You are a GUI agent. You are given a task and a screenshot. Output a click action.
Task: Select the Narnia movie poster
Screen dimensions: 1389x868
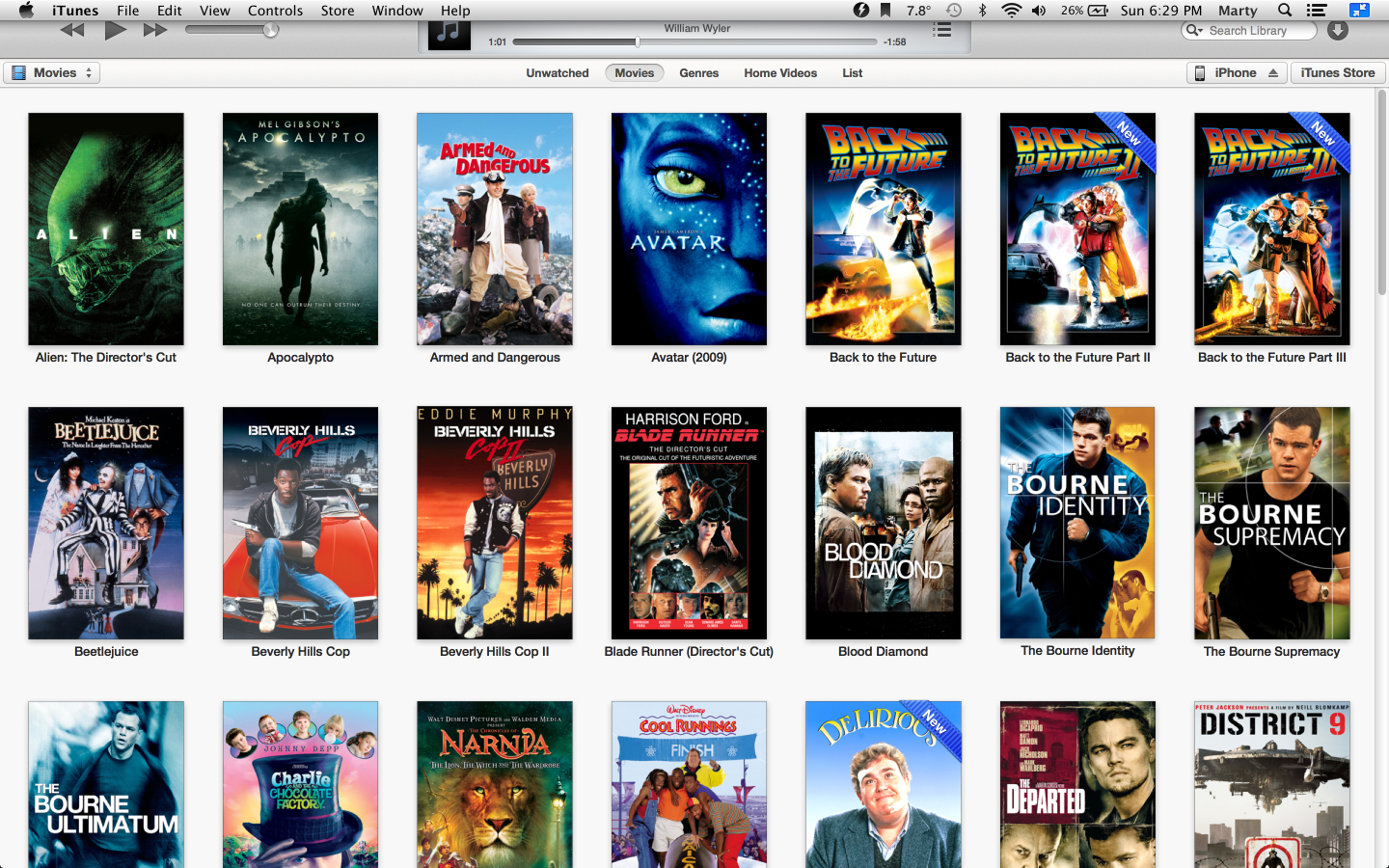coord(495,784)
